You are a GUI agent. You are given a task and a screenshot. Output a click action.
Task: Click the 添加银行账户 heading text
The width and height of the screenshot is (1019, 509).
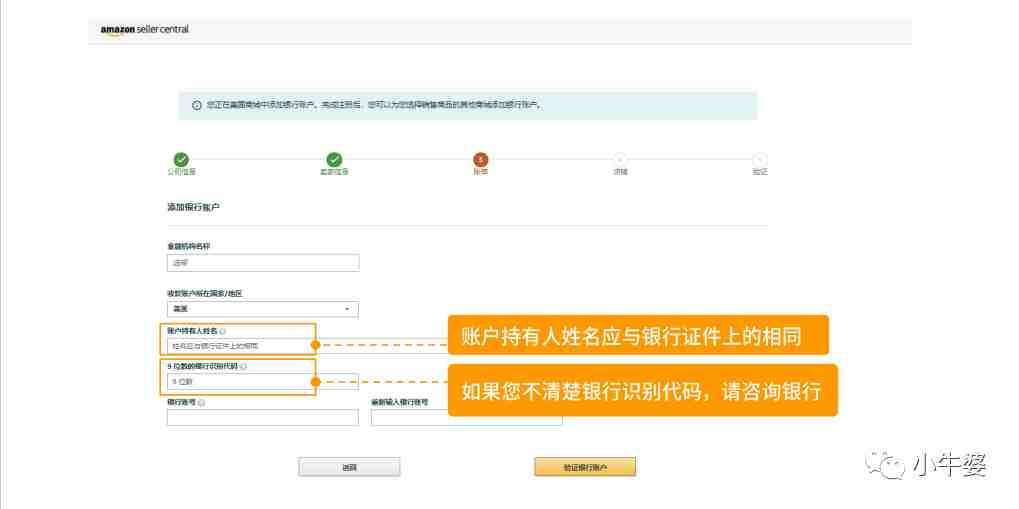click(194, 207)
